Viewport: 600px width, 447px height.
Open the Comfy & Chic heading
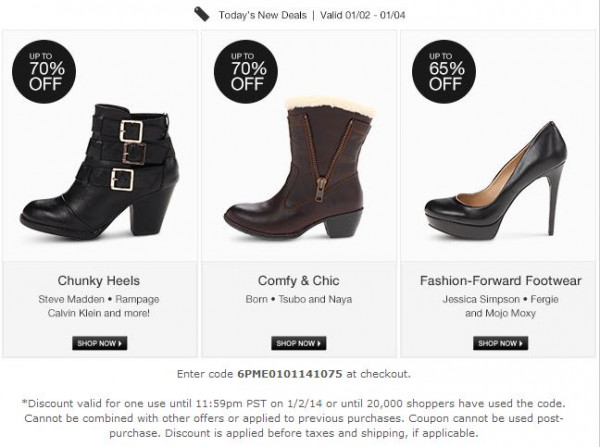pyautogui.click(x=300, y=281)
